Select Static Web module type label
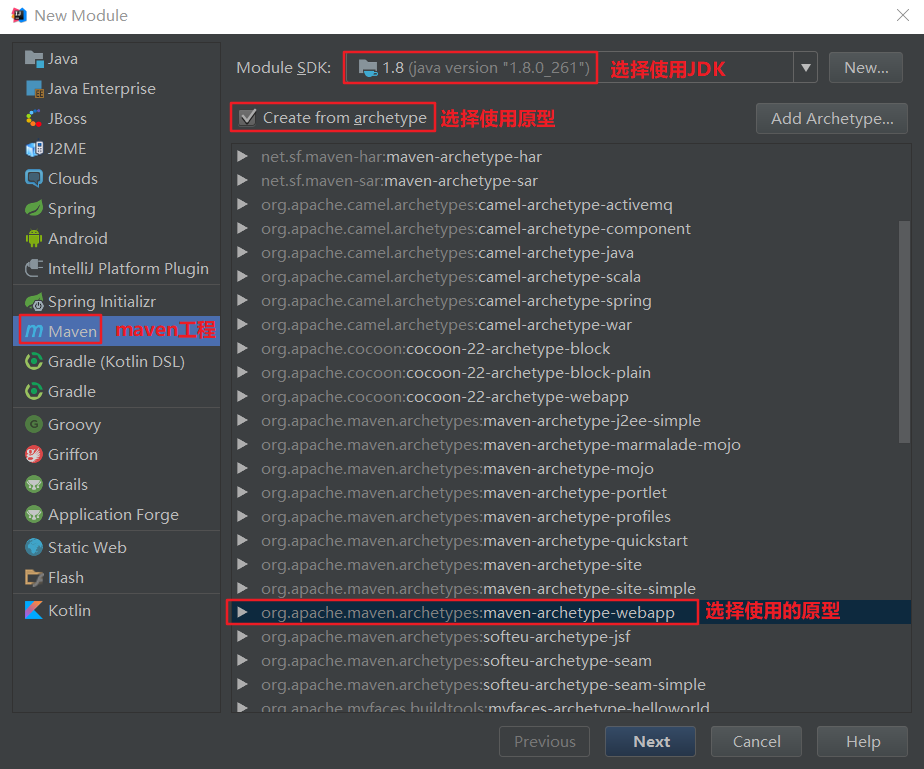 [x=87, y=547]
